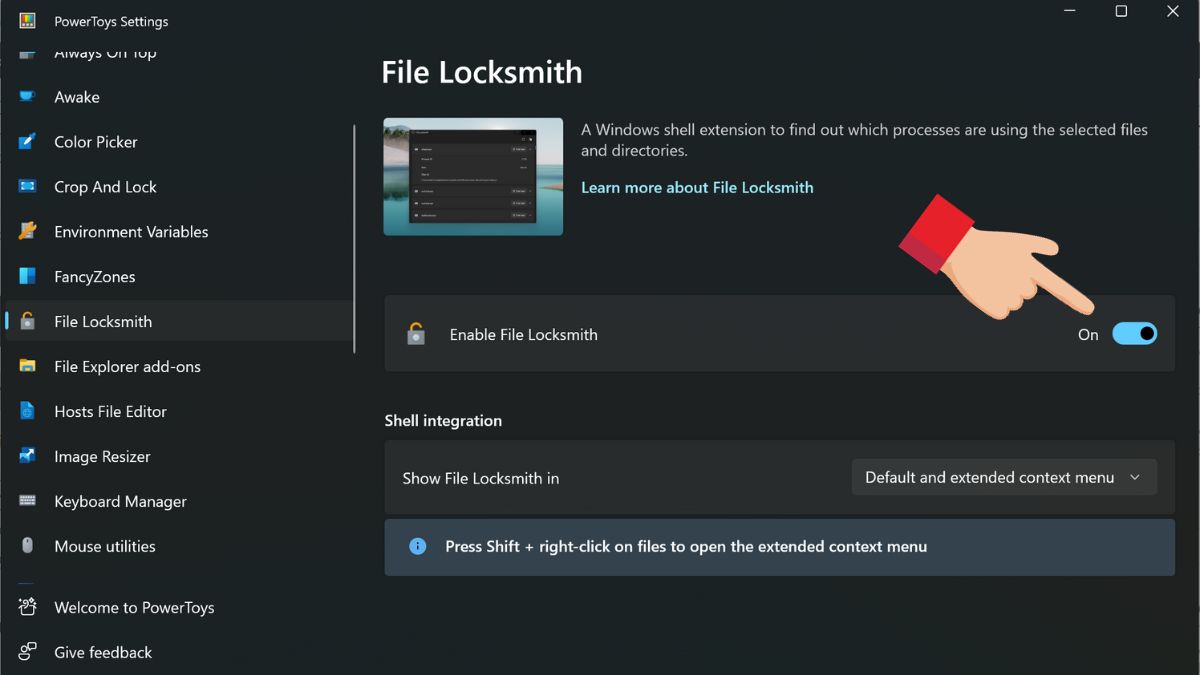Click the Crop And Lock icon

(27, 187)
